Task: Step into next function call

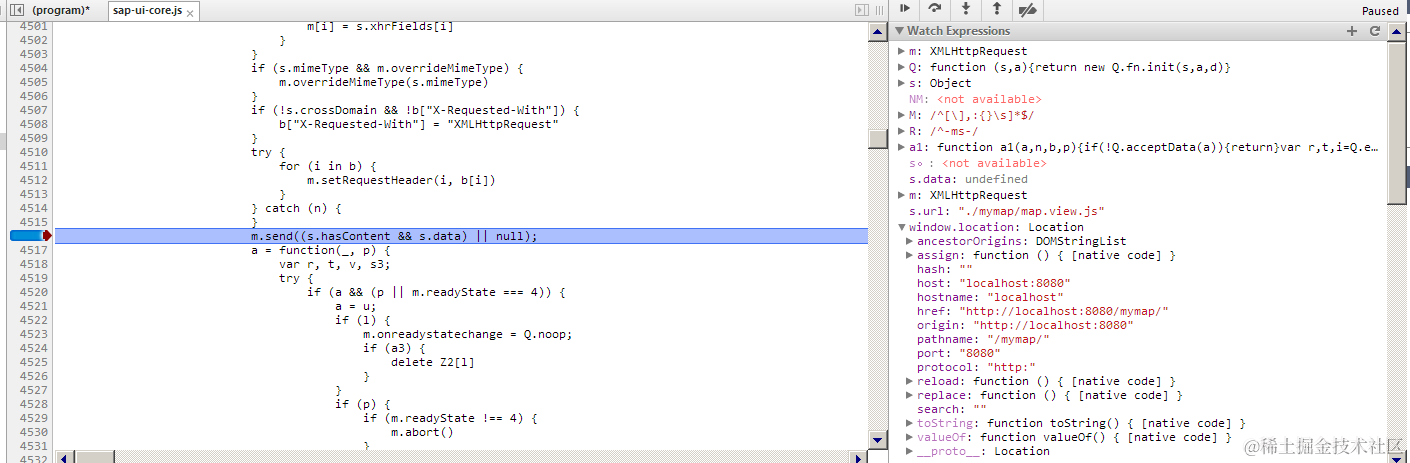Action: tap(966, 9)
